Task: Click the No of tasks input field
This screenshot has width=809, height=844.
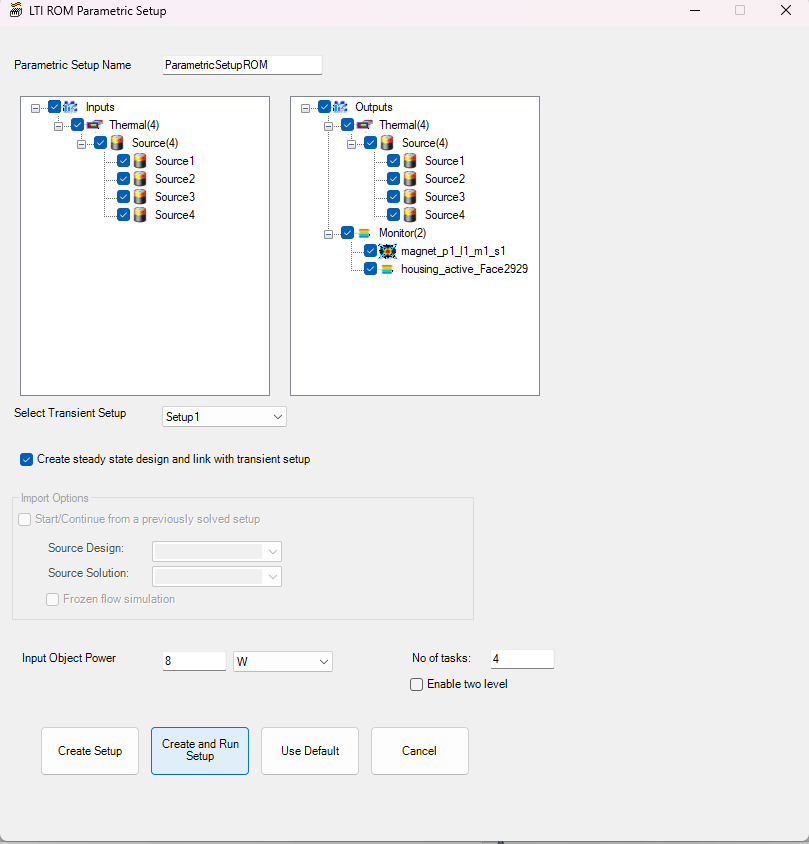Action: (x=521, y=659)
